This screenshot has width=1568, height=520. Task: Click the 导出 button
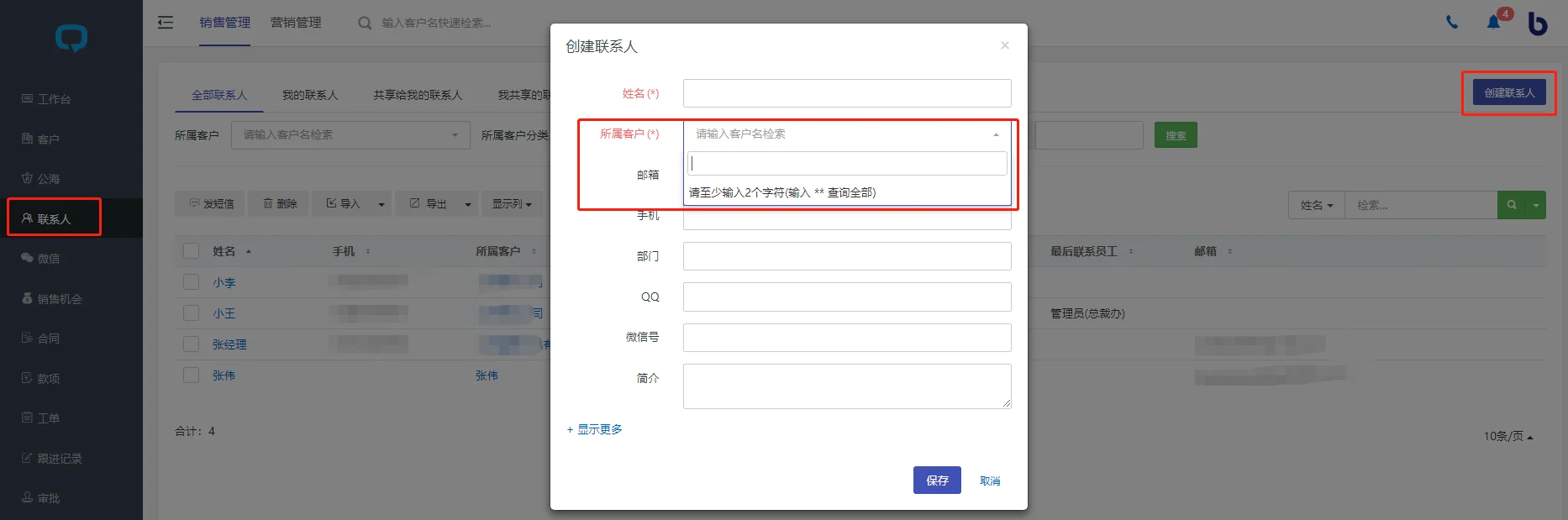click(x=428, y=203)
